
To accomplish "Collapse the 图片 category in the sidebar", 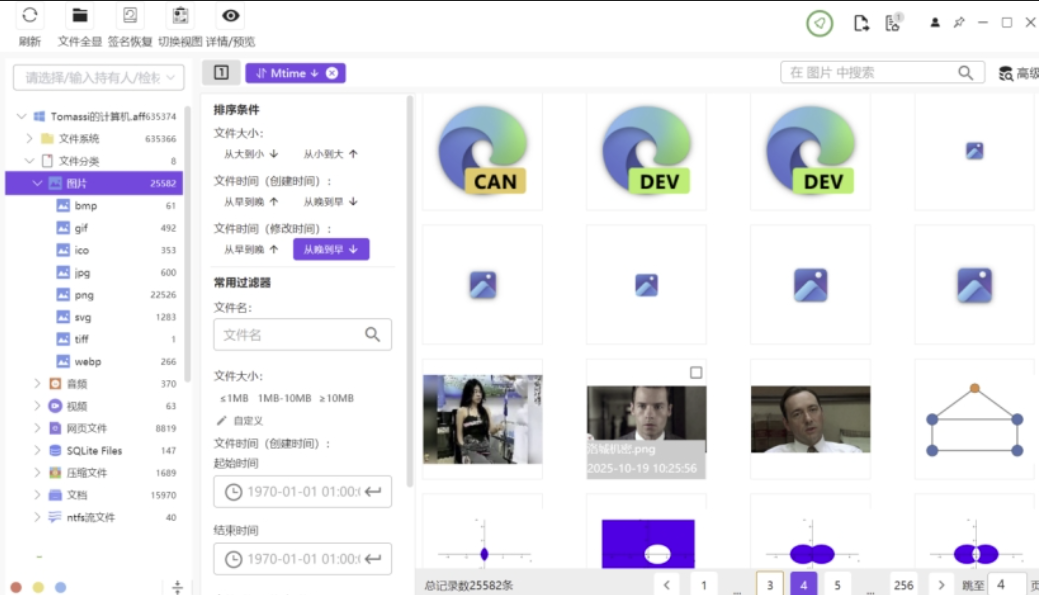I will coord(36,183).
